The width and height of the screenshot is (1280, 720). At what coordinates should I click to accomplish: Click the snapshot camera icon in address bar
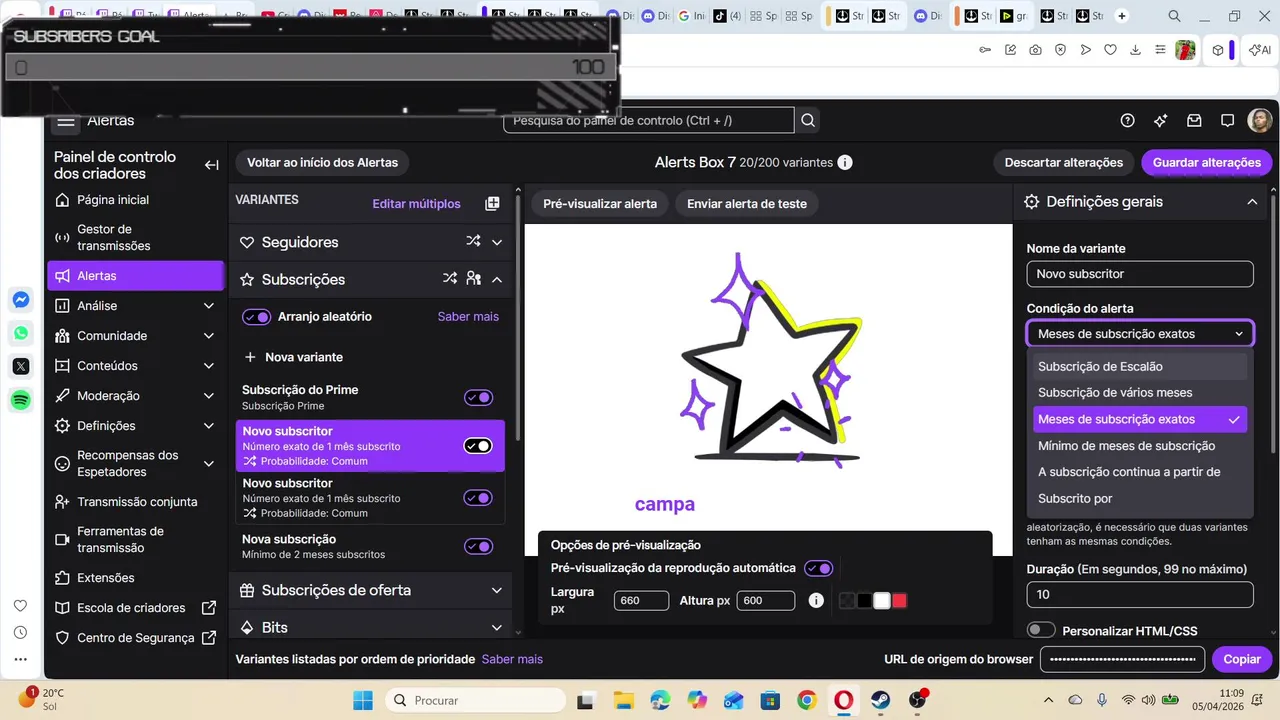click(x=1035, y=50)
